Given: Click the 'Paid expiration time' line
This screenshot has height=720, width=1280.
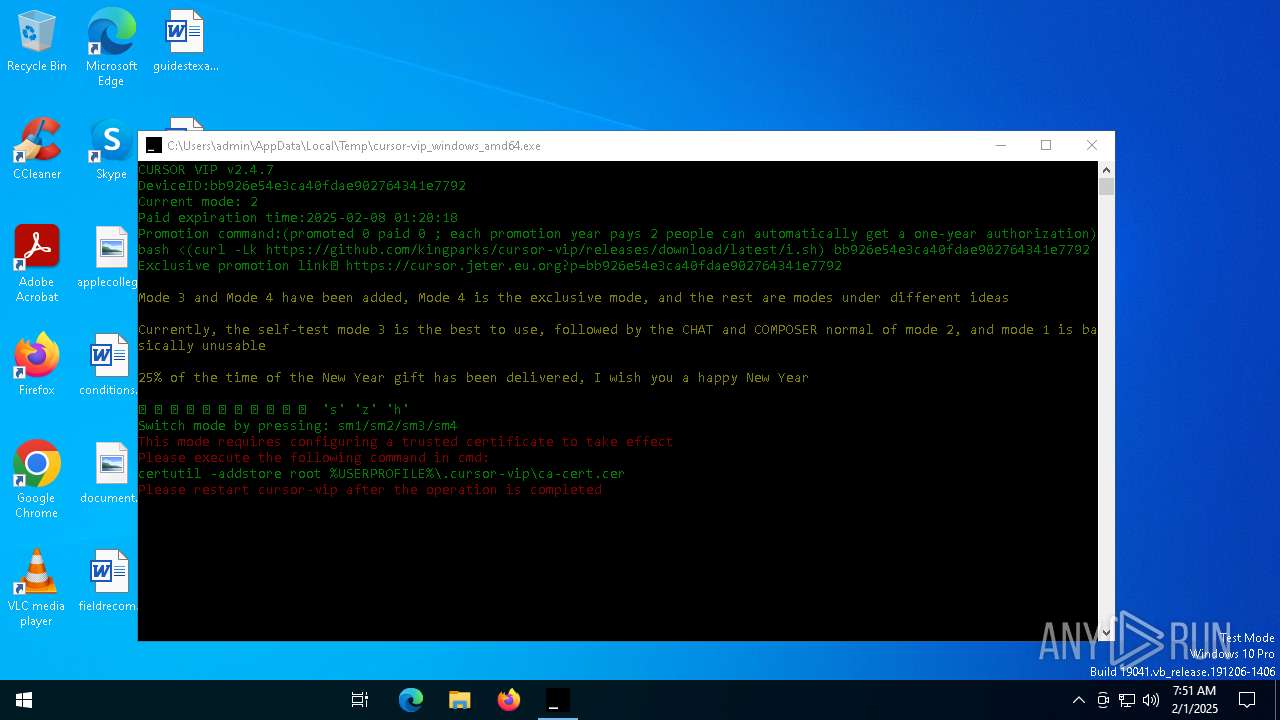Looking at the screenshot, I should (x=298, y=218).
